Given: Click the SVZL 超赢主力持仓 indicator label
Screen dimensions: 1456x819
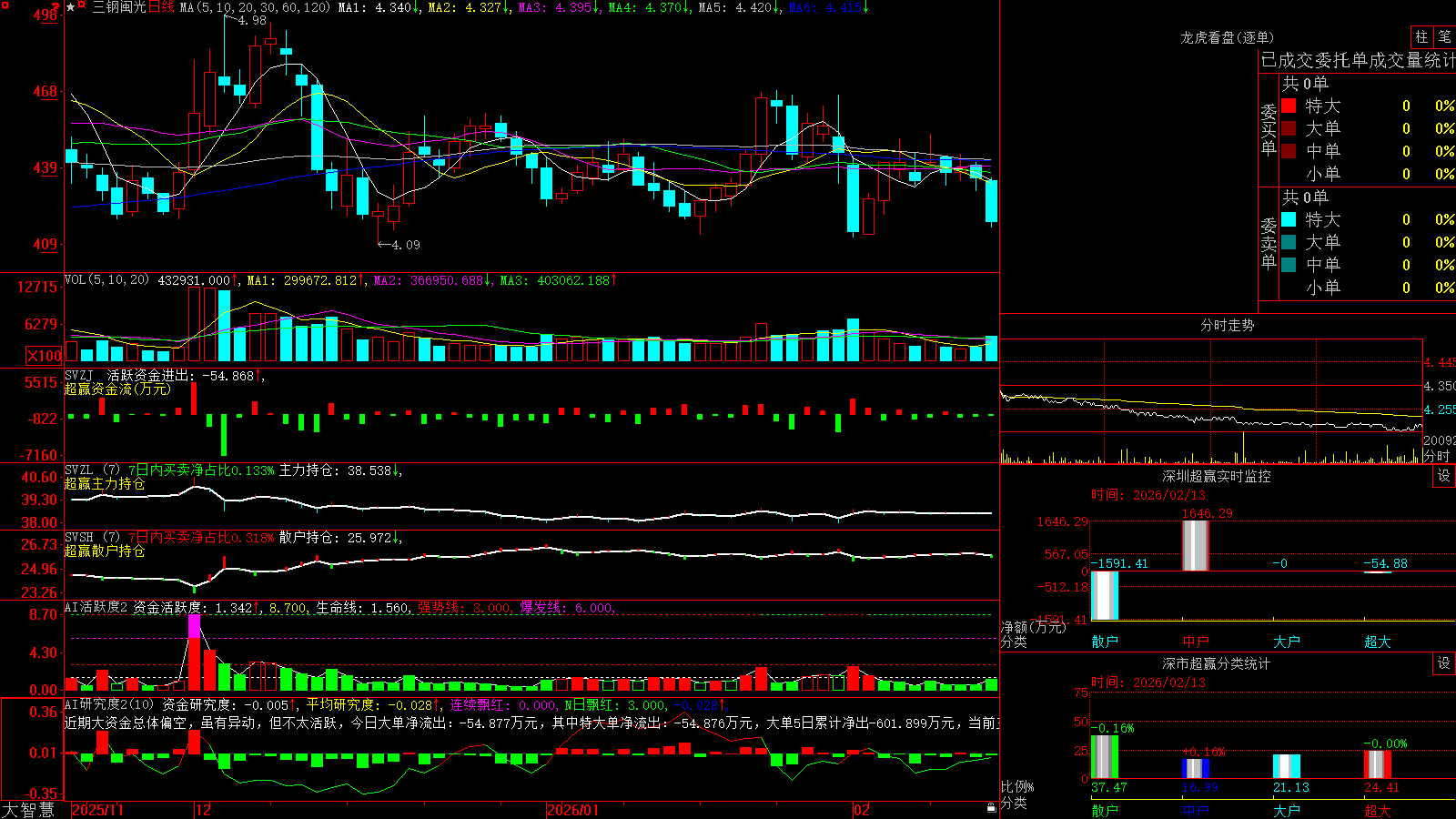Looking at the screenshot, I should [x=105, y=483].
